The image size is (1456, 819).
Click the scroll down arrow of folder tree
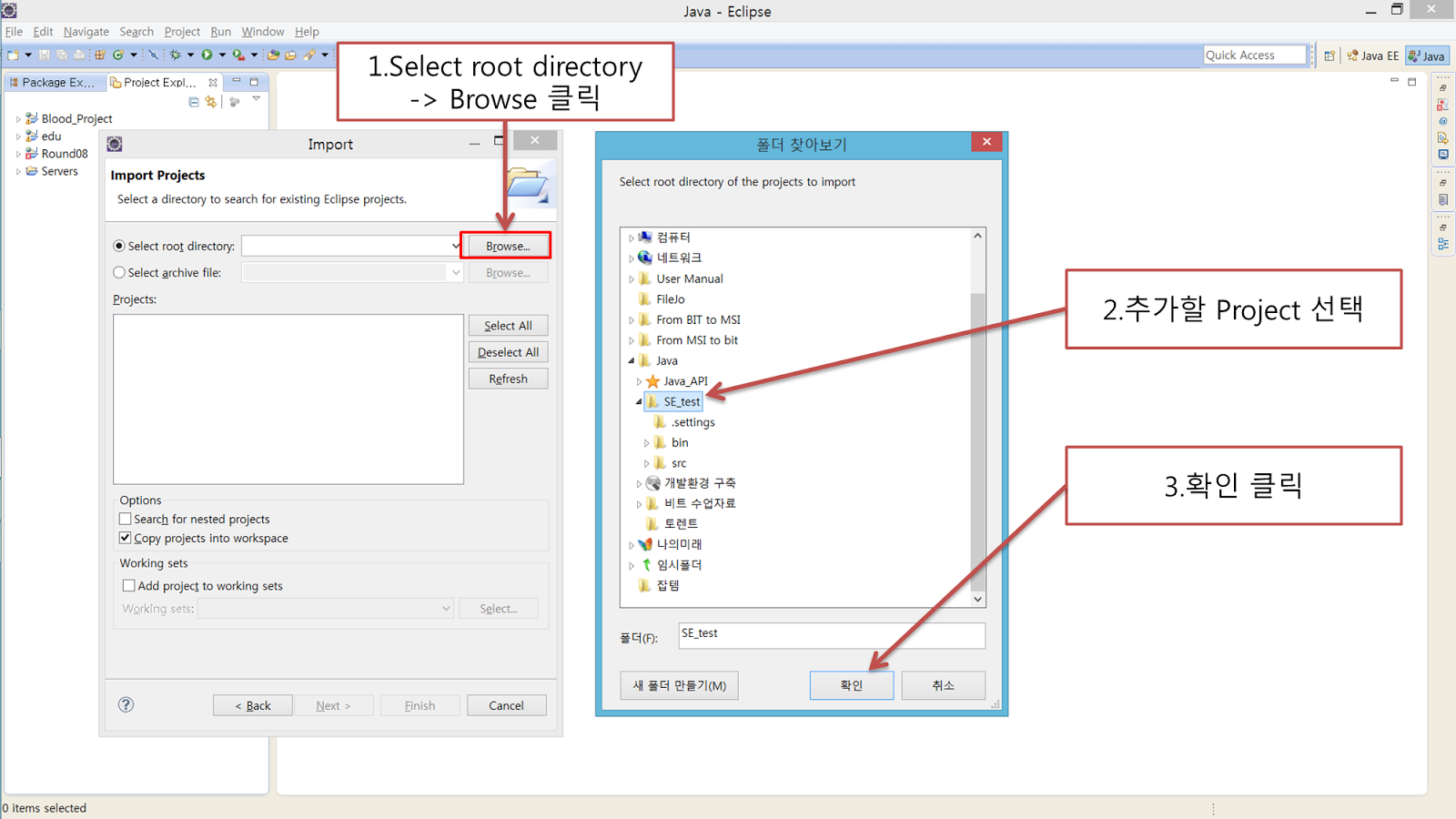point(977,599)
